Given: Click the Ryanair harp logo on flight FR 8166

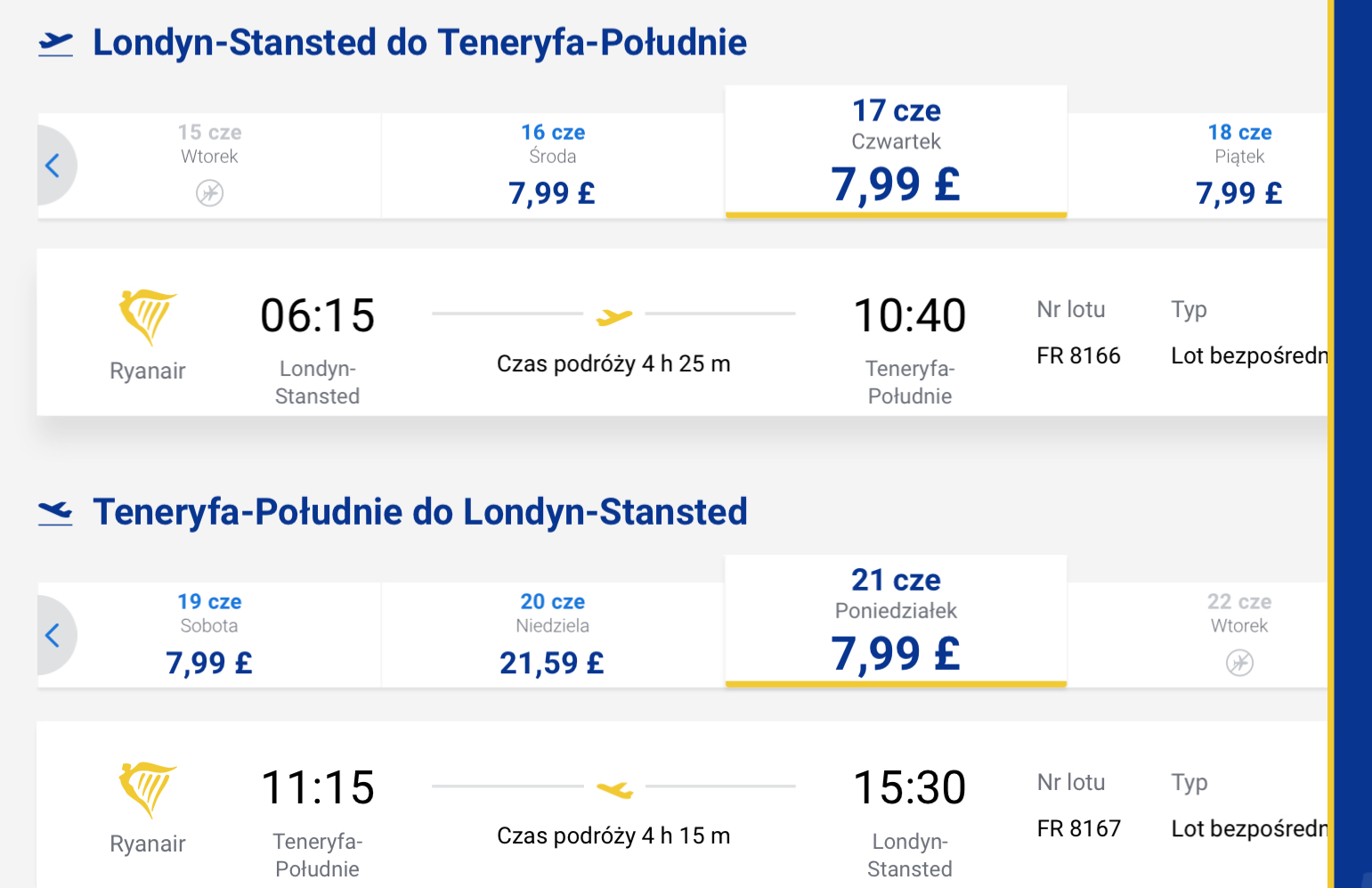Looking at the screenshot, I should point(148,317).
